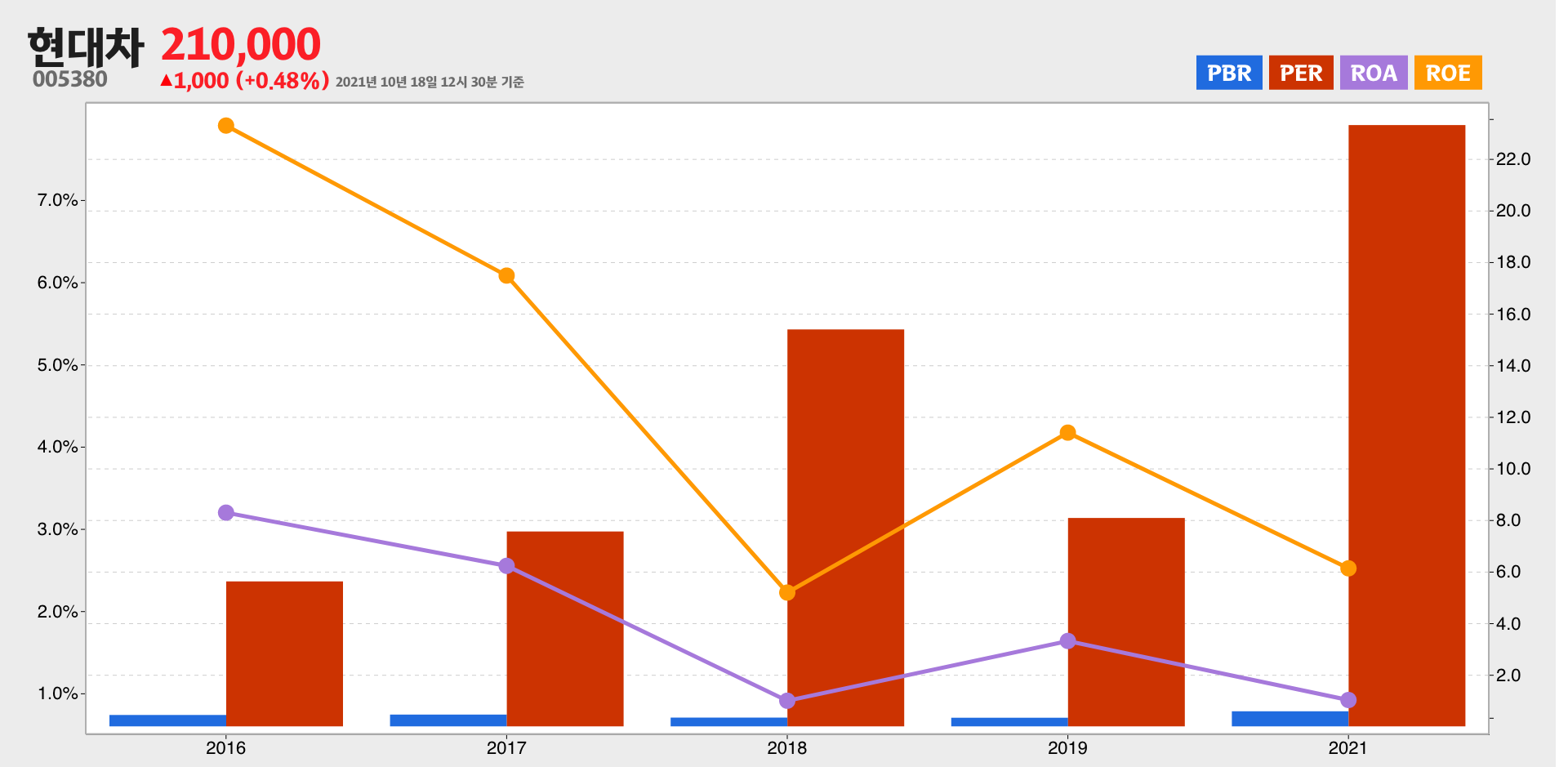Click the 2017 purple ROA data point
Screen dimensions: 1568x767
point(506,566)
